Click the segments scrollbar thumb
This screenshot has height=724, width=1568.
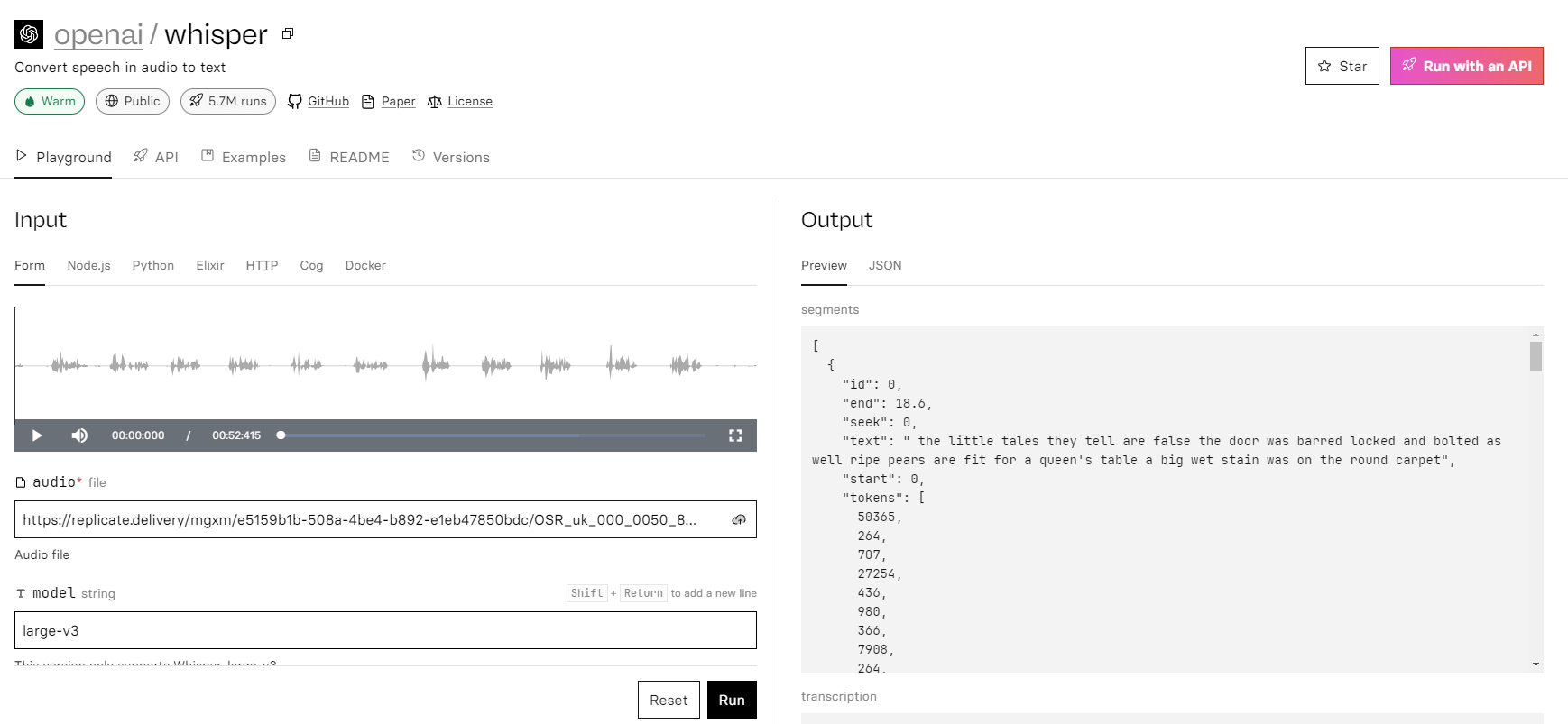[x=1536, y=356]
